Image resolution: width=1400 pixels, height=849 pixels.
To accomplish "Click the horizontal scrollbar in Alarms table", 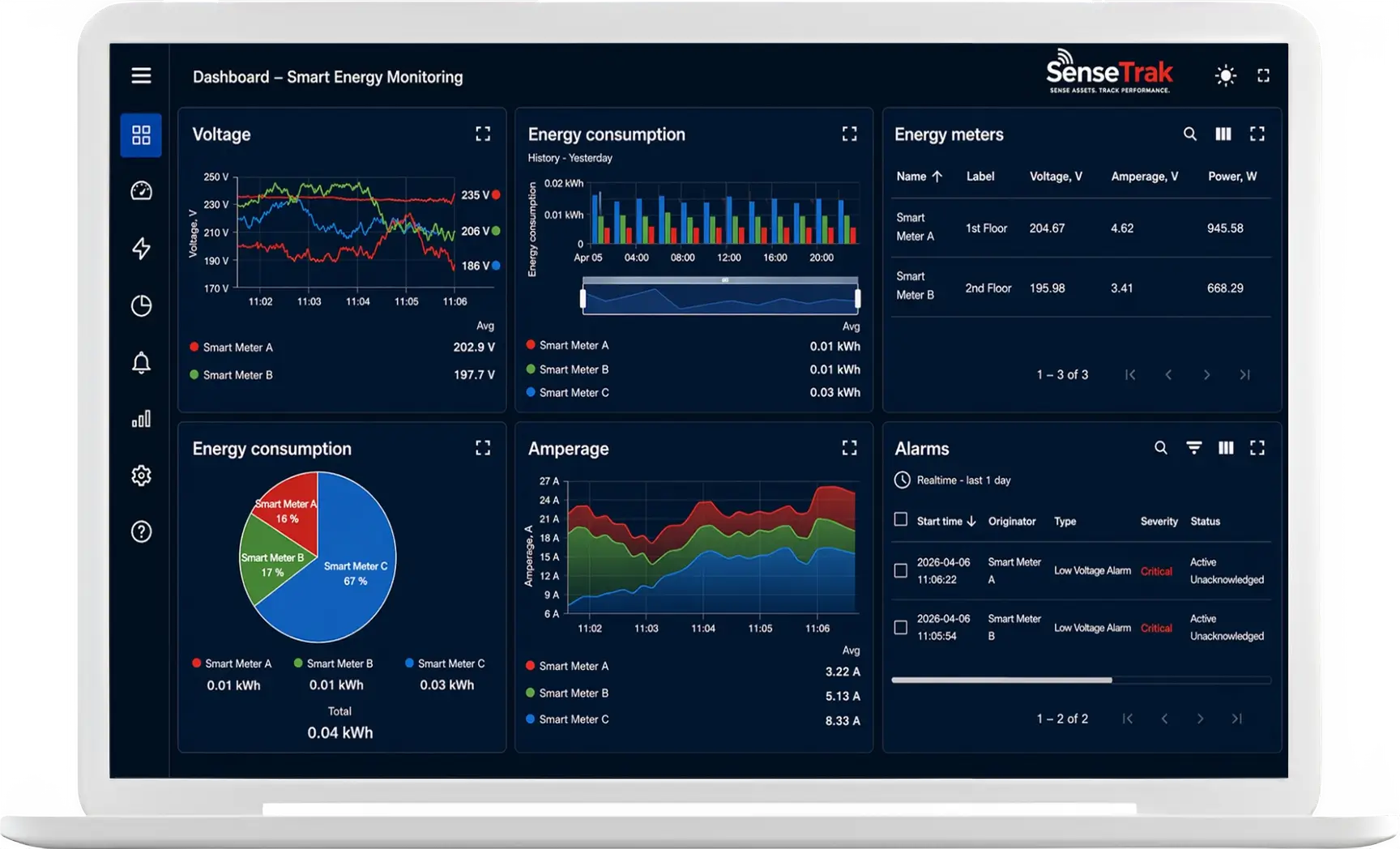I will 1001,680.
